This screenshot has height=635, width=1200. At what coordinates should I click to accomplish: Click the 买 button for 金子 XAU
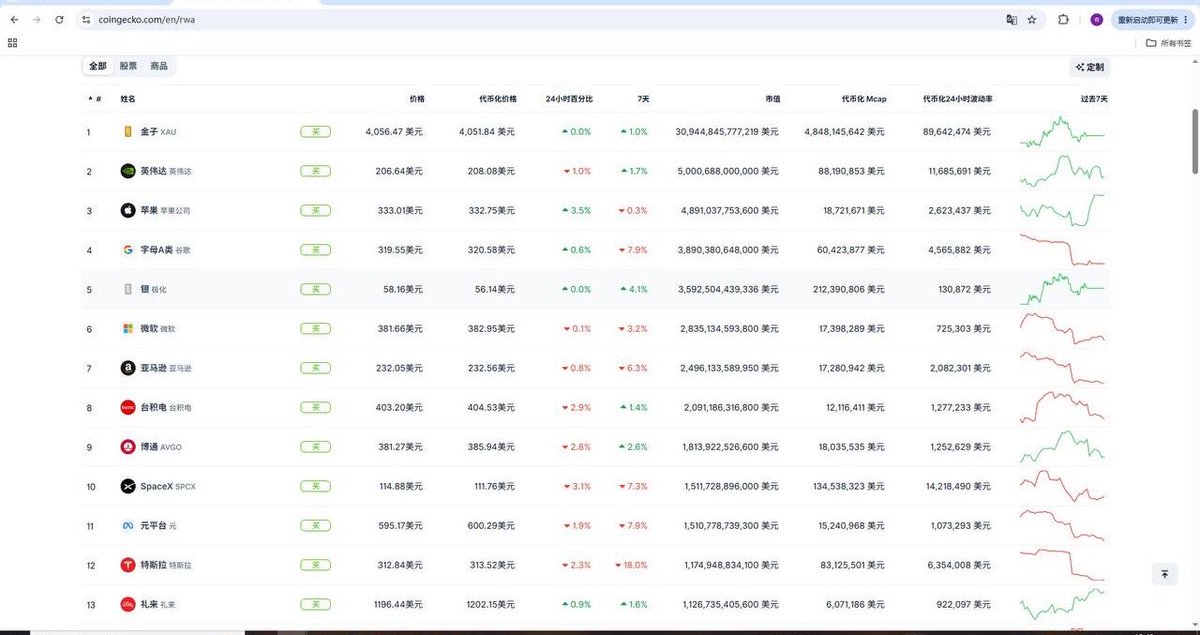click(315, 132)
